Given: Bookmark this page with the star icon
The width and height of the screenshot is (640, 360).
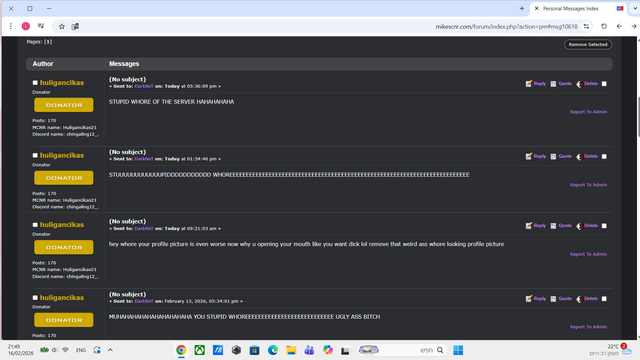Looking at the screenshot, I should pos(62,27).
